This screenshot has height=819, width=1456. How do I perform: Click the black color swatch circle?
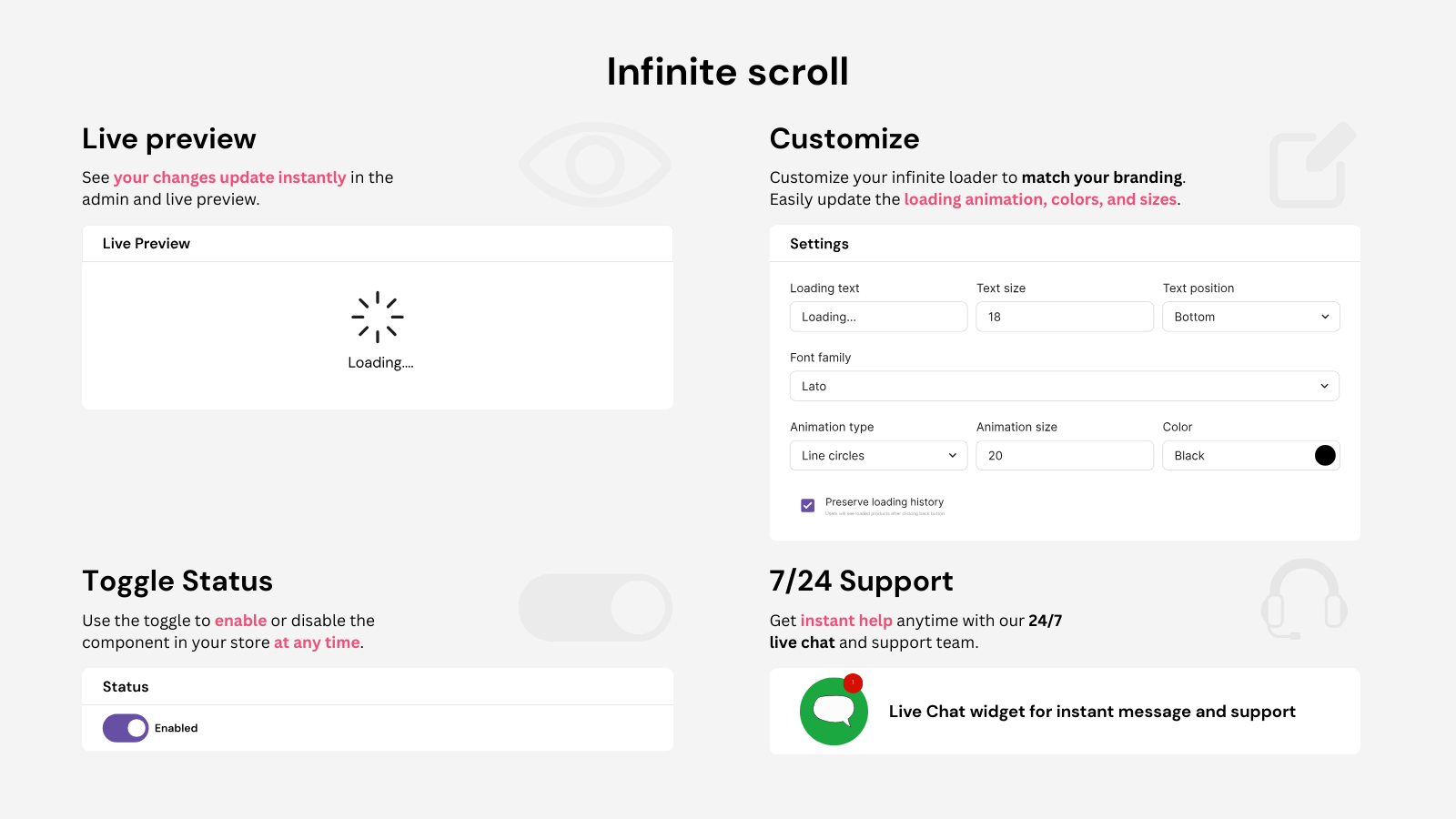[x=1325, y=455]
